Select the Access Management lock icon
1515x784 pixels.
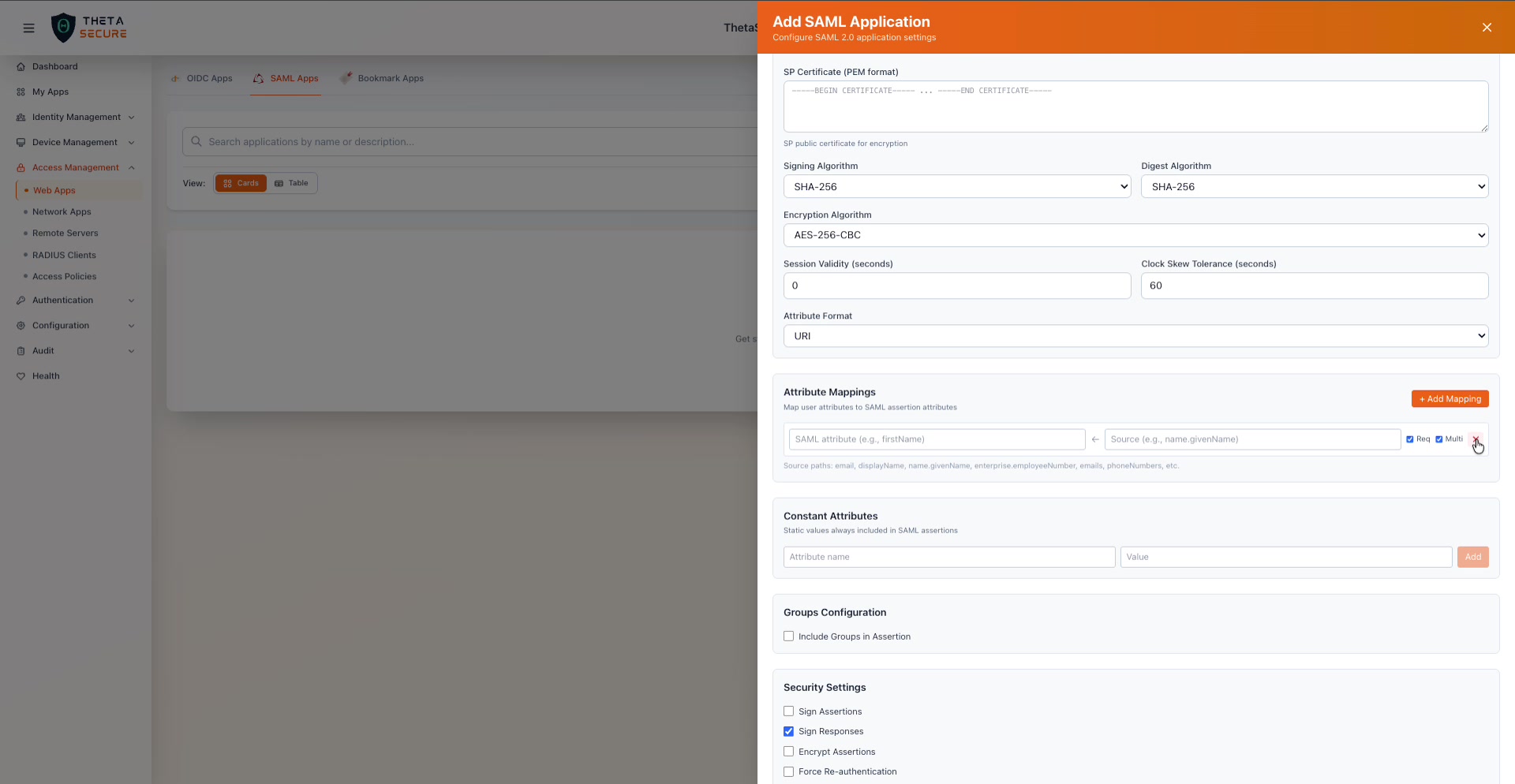[x=21, y=167]
